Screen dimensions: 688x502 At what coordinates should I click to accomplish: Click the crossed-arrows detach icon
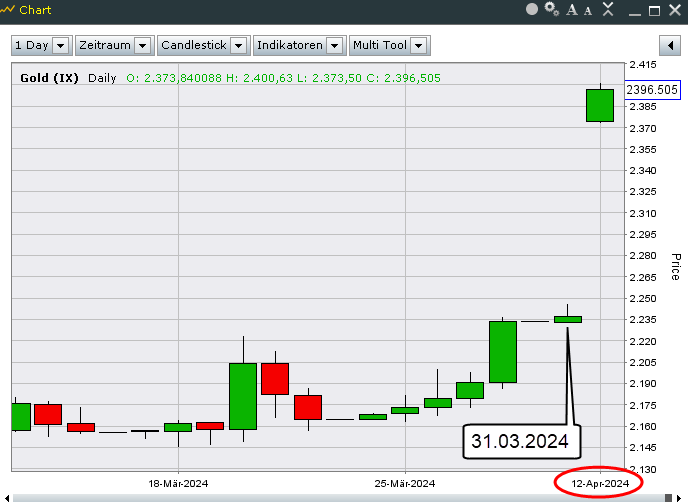[608, 9]
